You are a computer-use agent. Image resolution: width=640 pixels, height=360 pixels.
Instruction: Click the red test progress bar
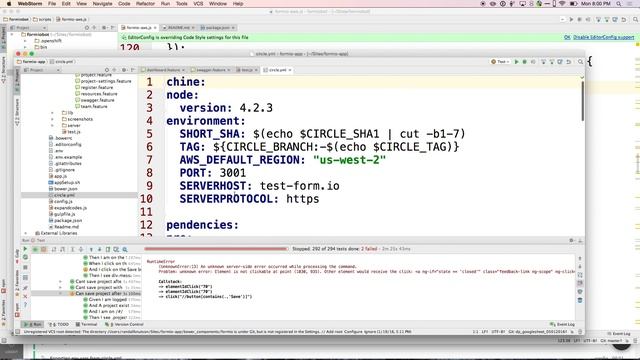[x=216, y=249]
